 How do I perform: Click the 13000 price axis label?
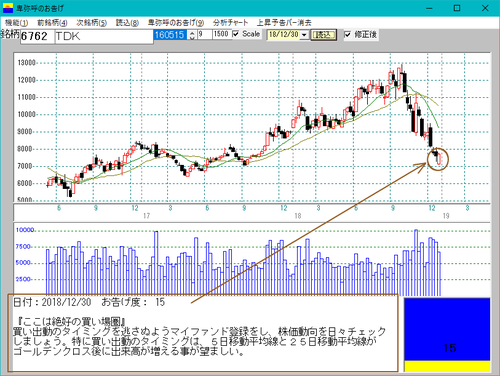click(x=26, y=63)
